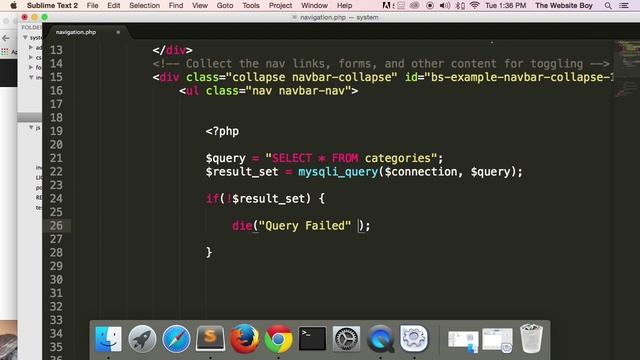Image resolution: width=640 pixels, height=360 pixels.
Task: Open the Apple menu
Action: point(13,5)
